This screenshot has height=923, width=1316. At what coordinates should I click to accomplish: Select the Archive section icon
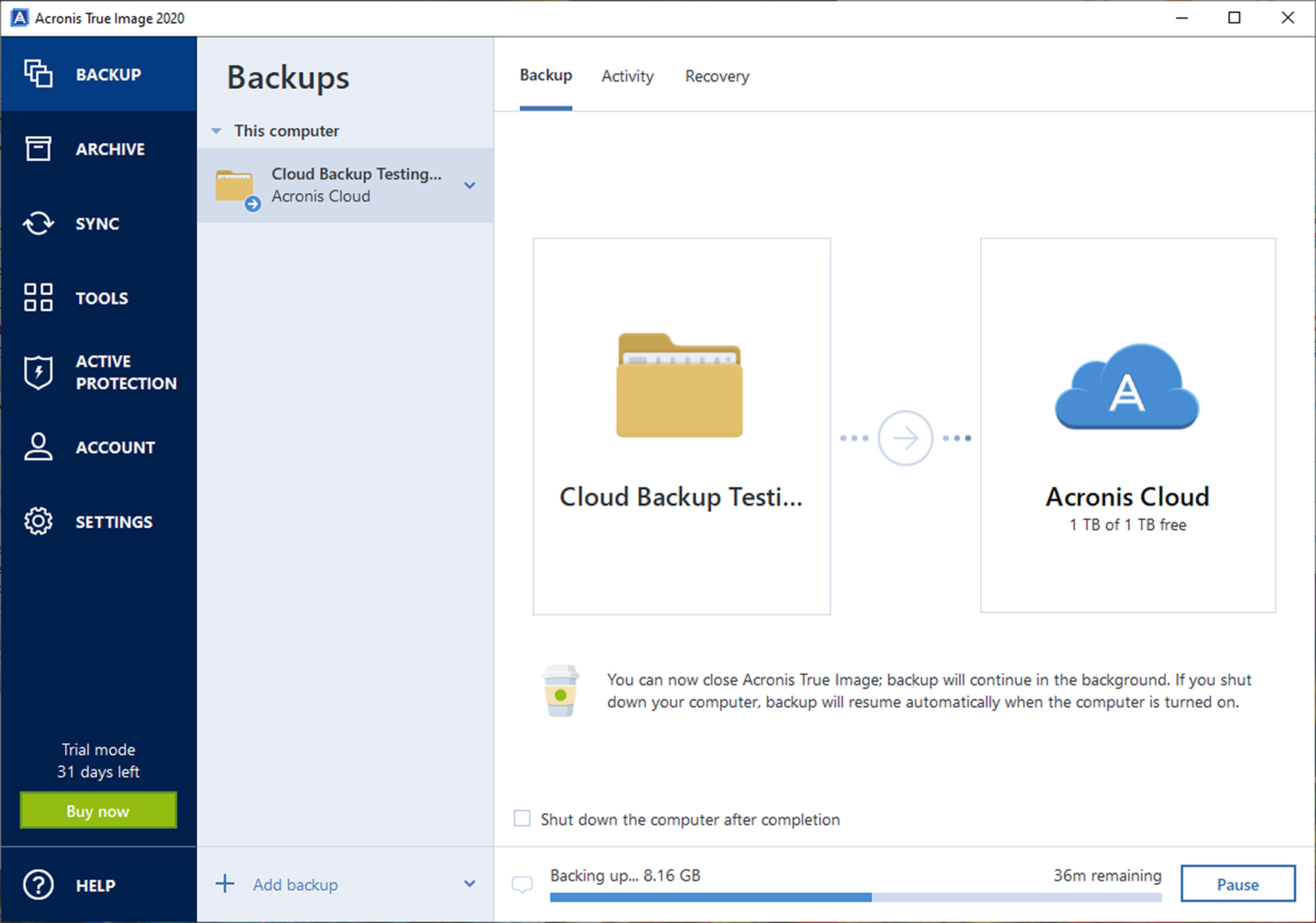click(x=38, y=149)
